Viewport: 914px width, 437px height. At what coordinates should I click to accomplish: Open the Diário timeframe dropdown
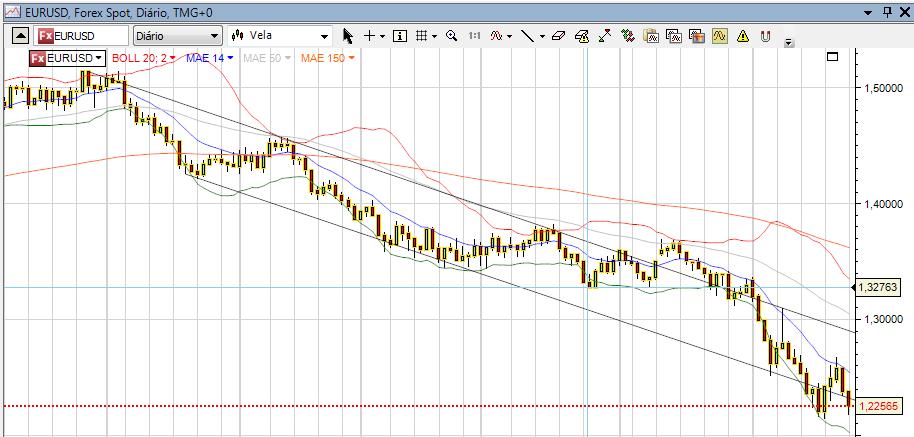[x=177, y=36]
